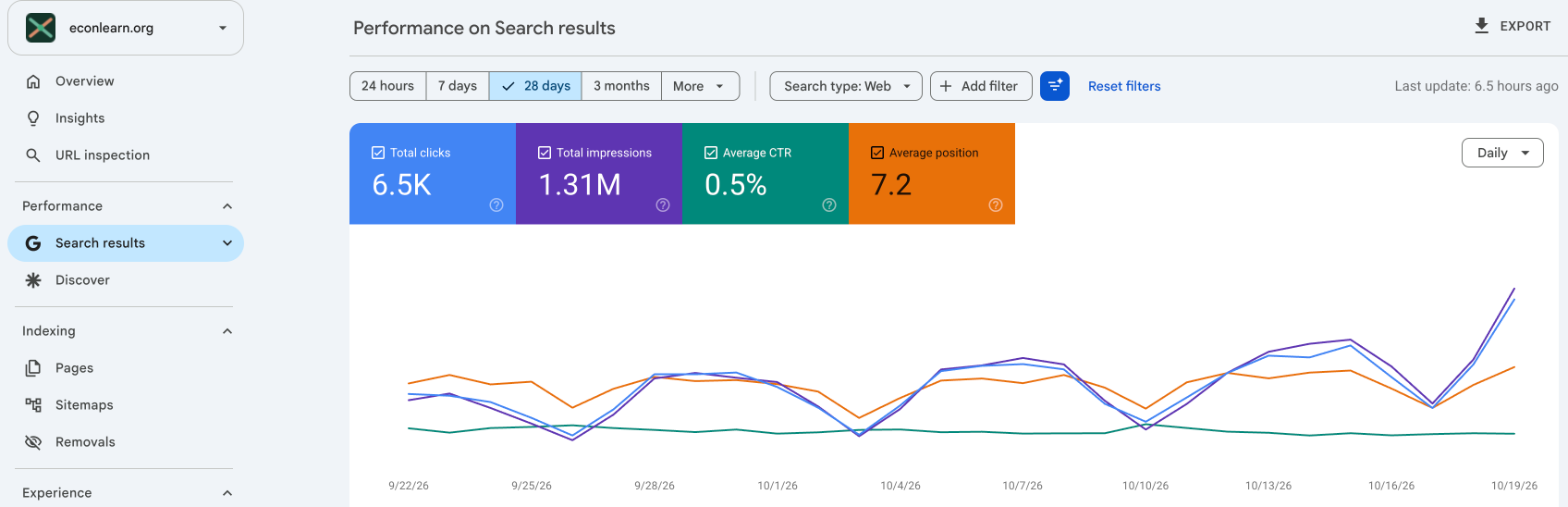1568x507 pixels.
Task: Click the Google G Search results icon
Action: 33,243
